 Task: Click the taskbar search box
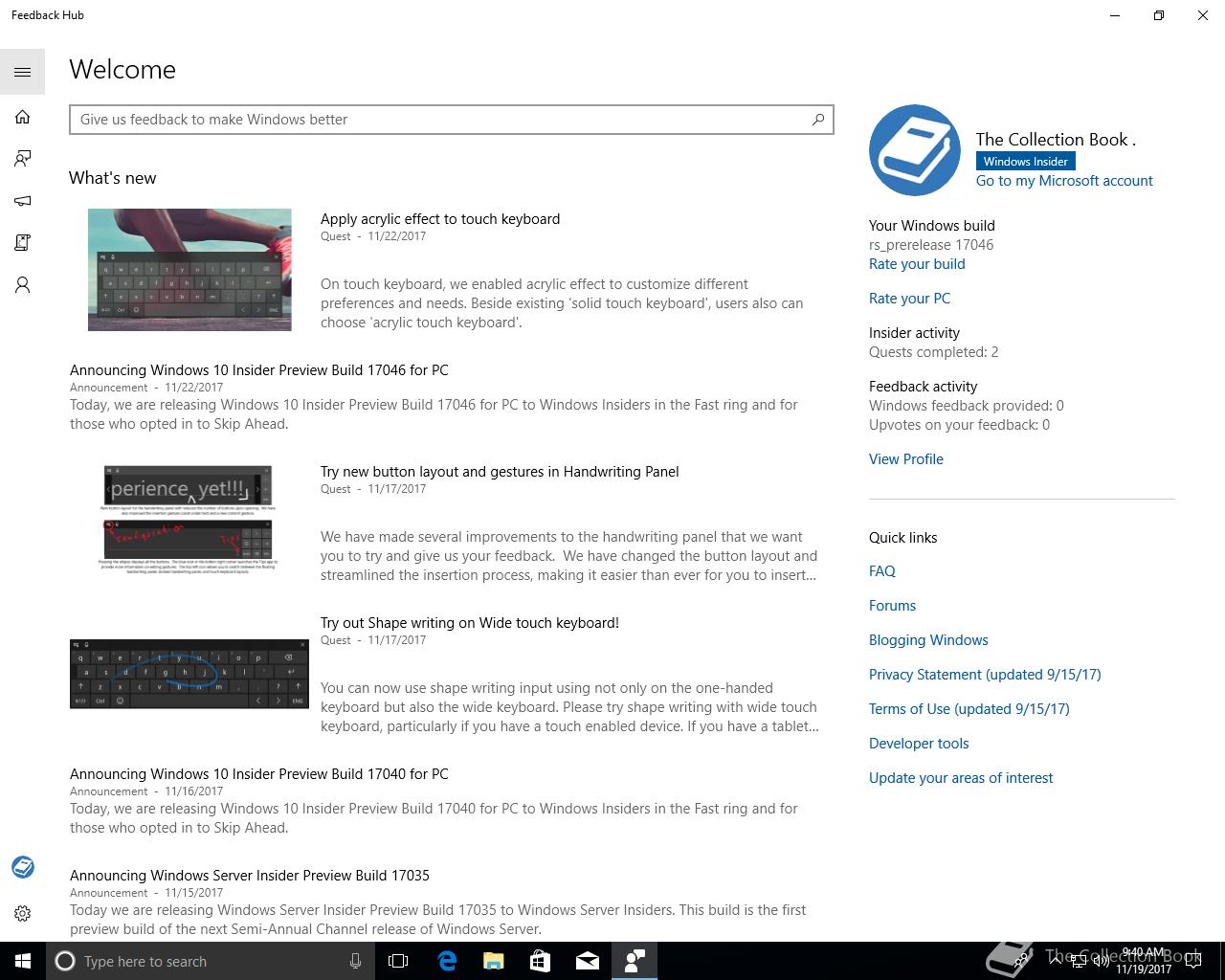[209, 961]
